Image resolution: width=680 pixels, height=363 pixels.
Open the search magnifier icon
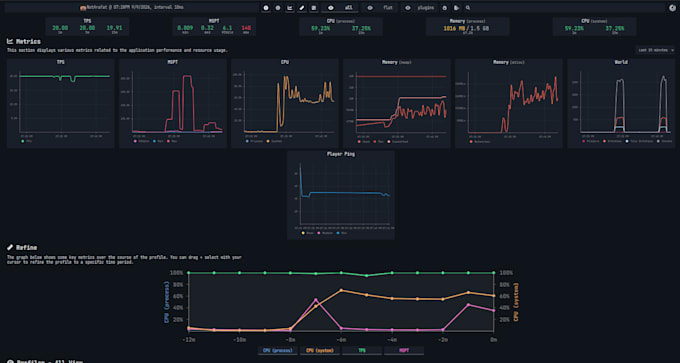468,8
